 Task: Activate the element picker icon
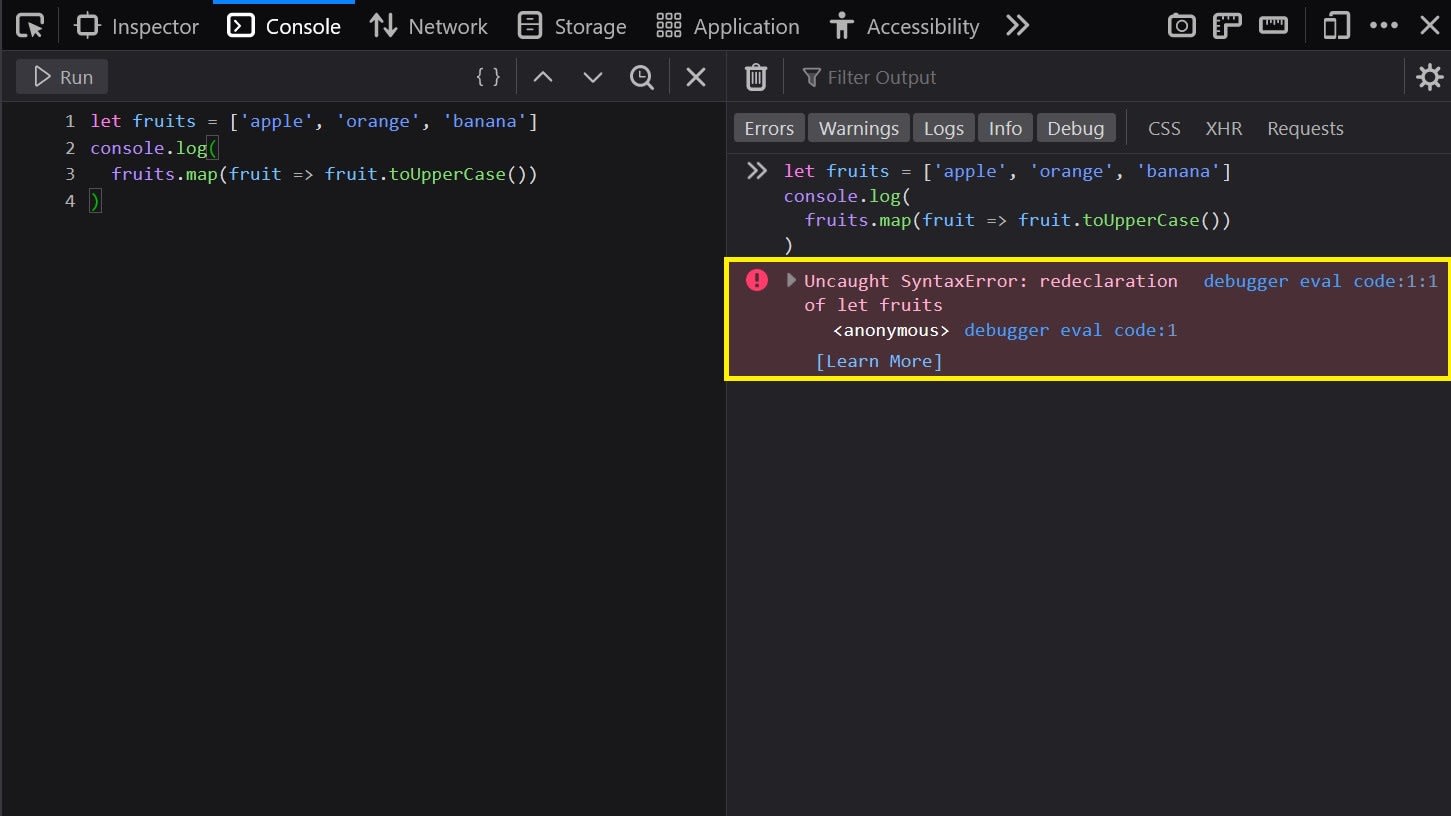pyautogui.click(x=30, y=26)
